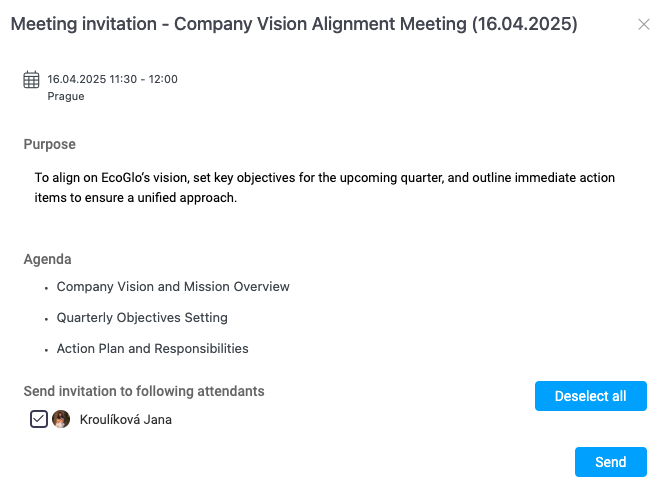Click the purpose description about EcoGlo's vision
Viewport: 667px width, 494px height.
pyautogui.click(x=325, y=187)
